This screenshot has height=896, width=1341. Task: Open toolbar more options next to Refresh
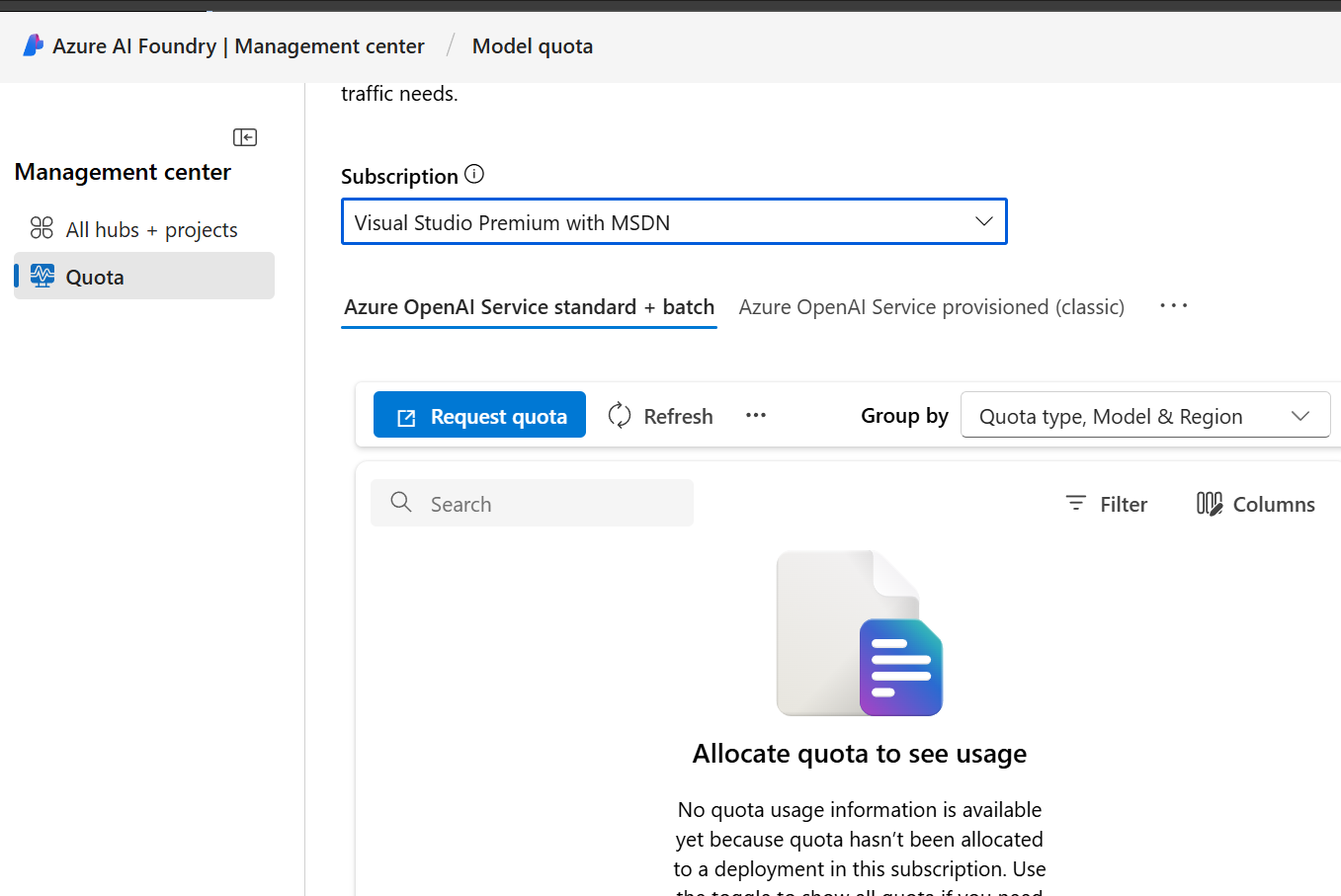click(756, 416)
